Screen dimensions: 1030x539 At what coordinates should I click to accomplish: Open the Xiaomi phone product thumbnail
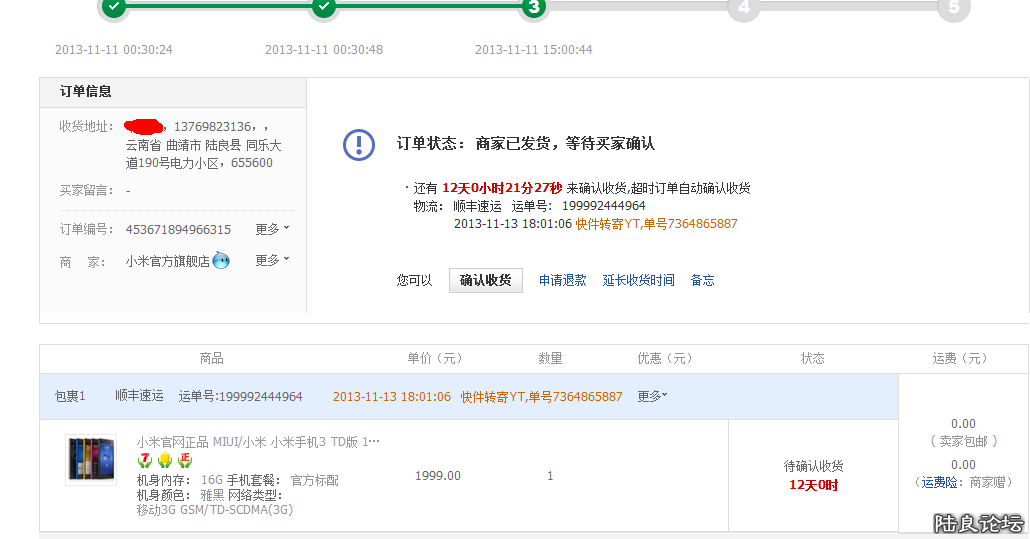point(91,460)
